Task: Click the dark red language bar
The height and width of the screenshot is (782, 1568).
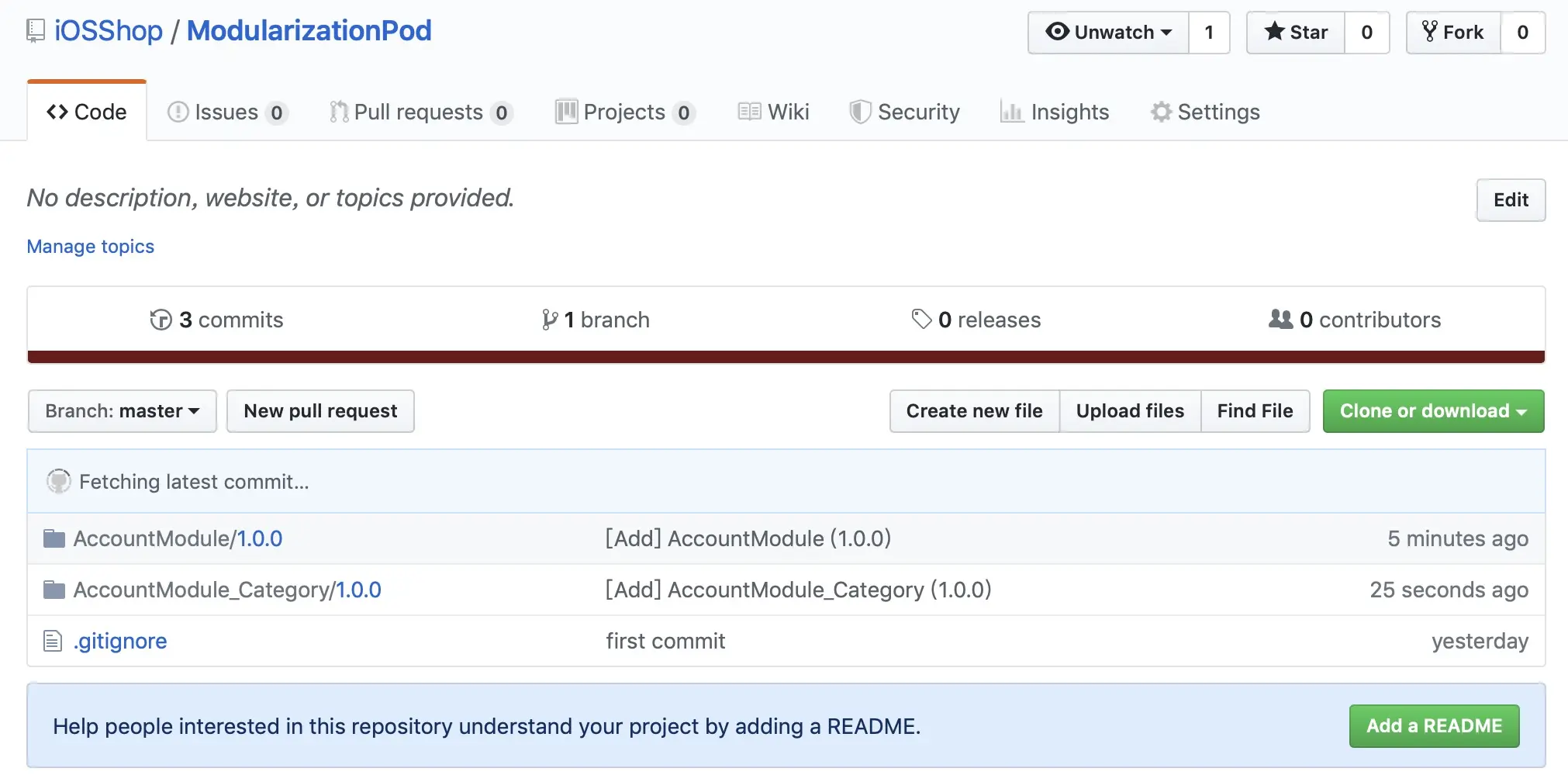Action: pos(786,357)
